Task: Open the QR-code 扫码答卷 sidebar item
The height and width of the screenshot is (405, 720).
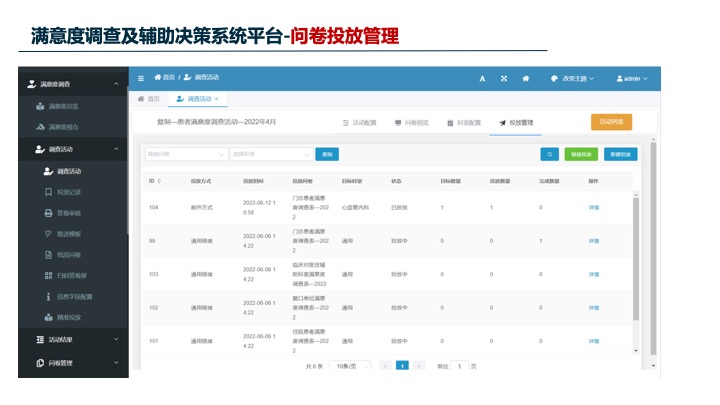Action: (x=66, y=276)
